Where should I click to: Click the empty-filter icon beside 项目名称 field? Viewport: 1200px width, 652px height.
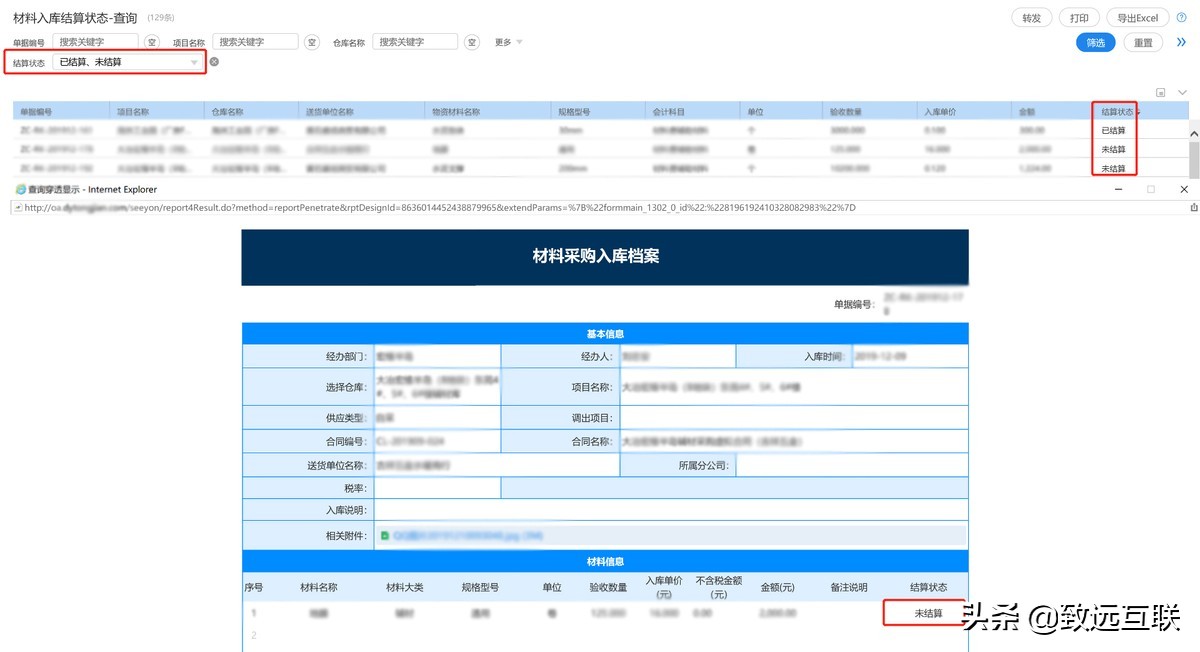point(311,42)
